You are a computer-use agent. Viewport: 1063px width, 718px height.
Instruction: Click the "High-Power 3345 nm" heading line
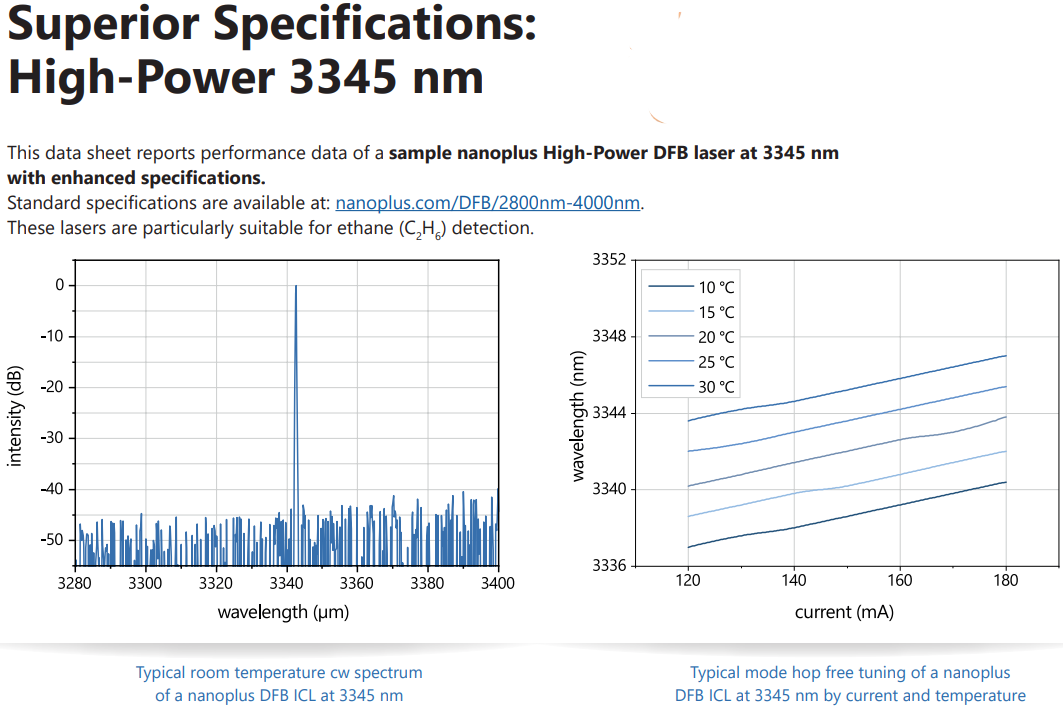tap(245, 77)
